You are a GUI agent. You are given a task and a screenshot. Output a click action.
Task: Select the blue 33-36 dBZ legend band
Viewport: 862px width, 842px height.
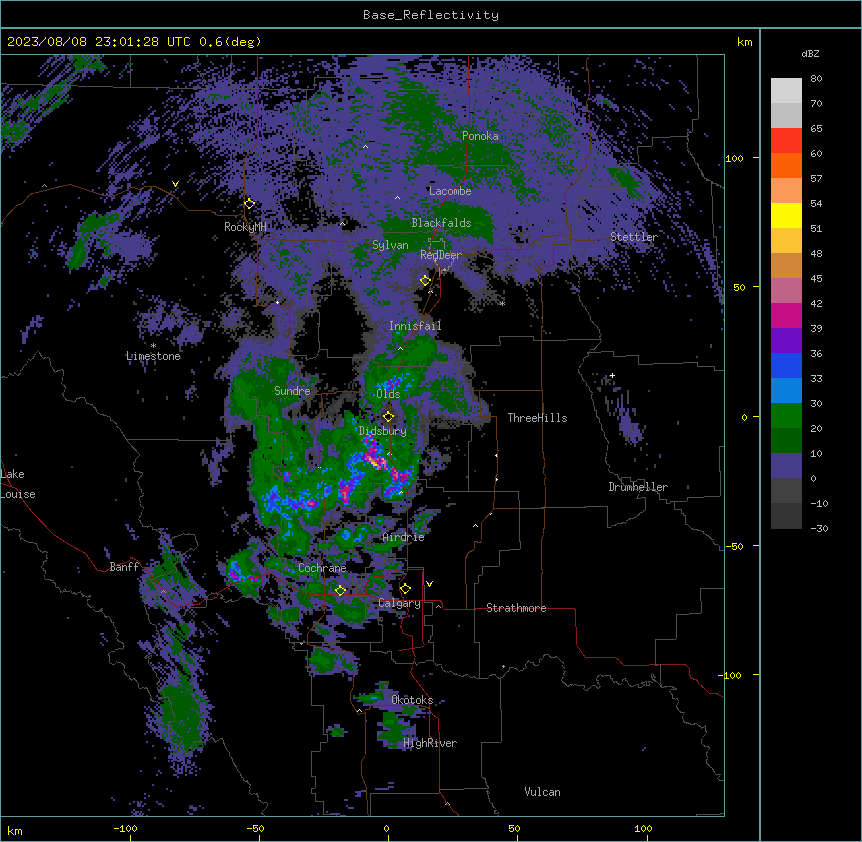786,365
